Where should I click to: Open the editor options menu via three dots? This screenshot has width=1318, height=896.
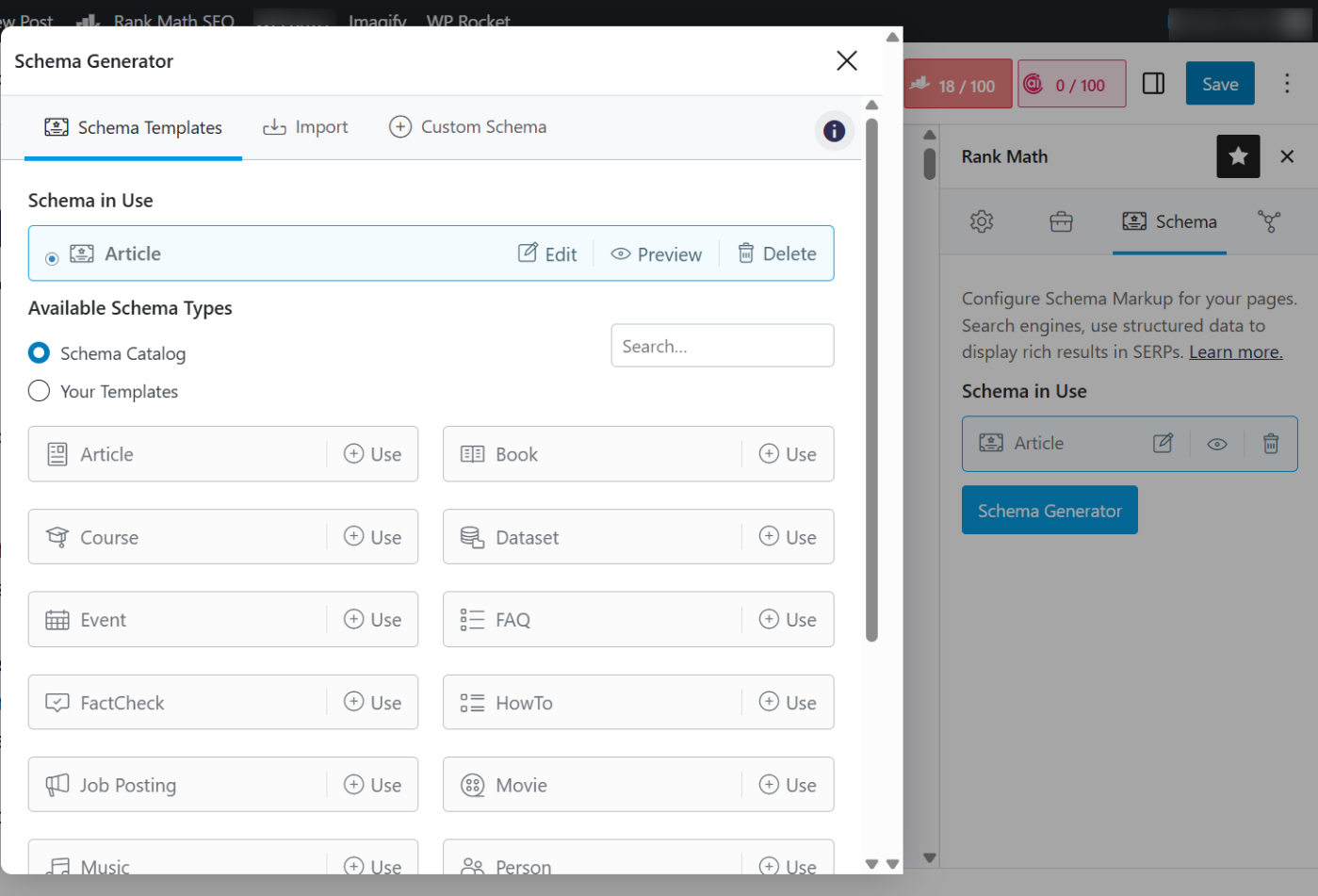pos(1287,83)
